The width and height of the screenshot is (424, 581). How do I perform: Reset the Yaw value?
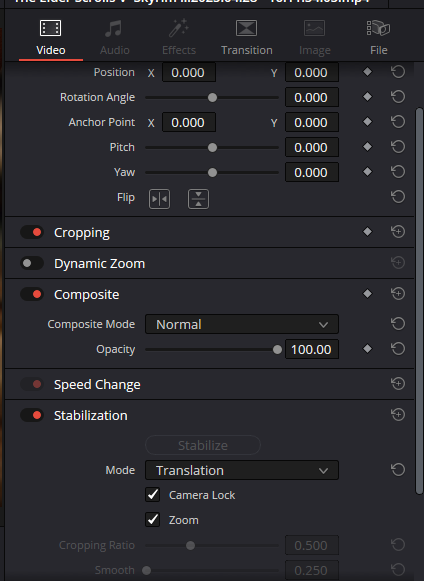[x=398, y=172]
